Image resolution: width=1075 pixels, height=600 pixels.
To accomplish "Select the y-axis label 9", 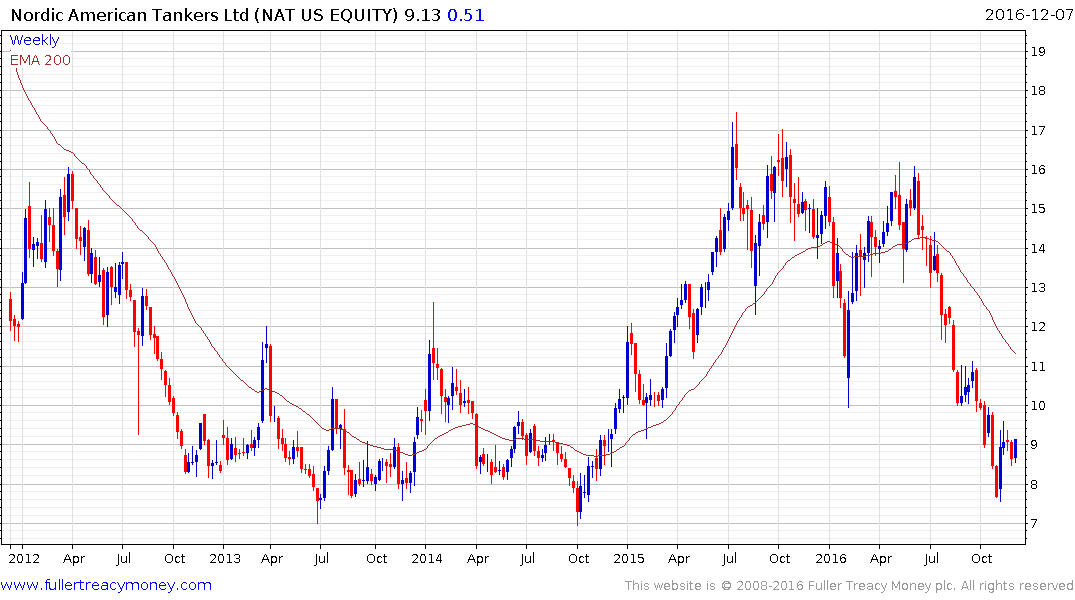I will click(1034, 445).
